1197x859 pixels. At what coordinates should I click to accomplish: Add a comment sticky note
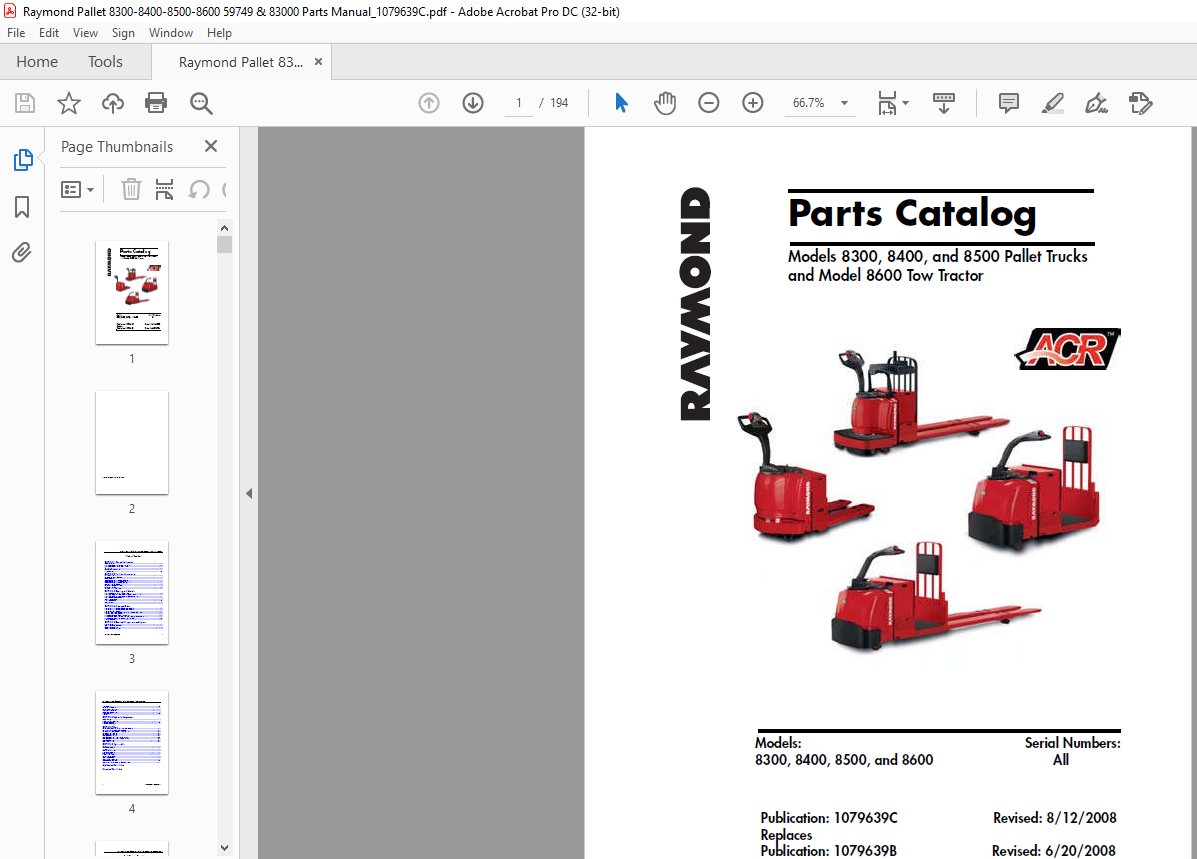[x=1008, y=102]
